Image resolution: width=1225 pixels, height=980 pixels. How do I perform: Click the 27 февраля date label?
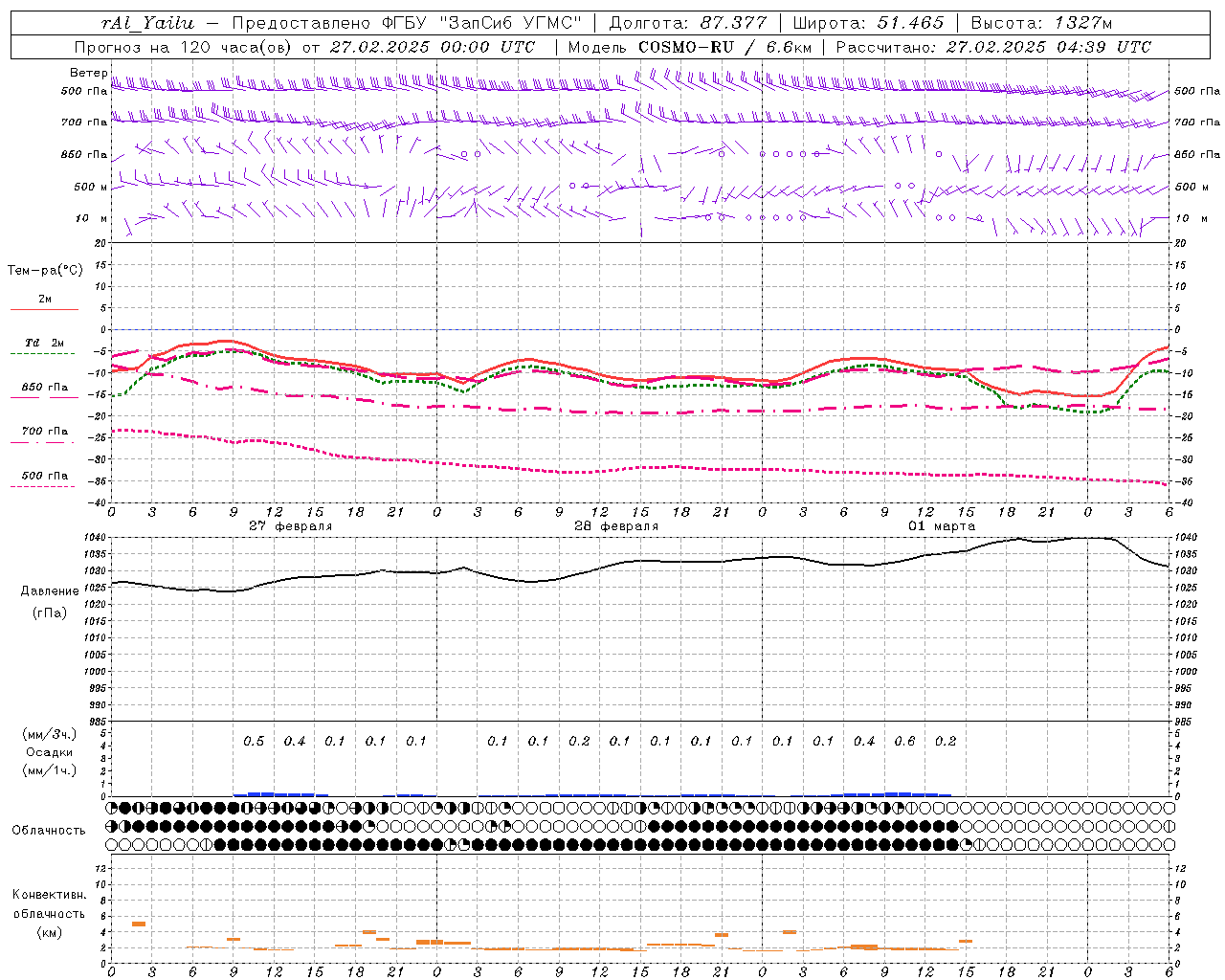(x=291, y=526)
